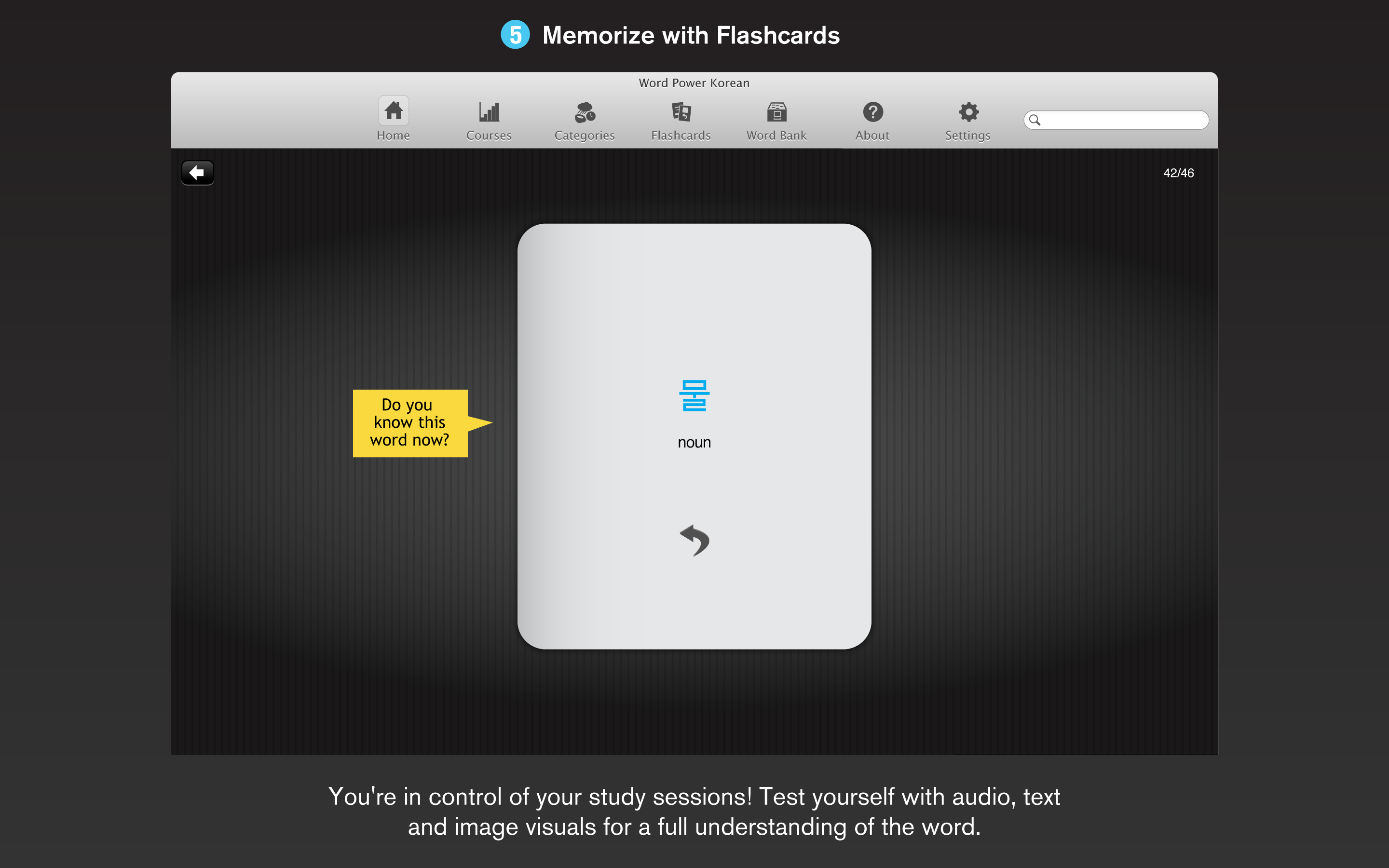Screen dimensions: 1389x868
Task: Click the Settings gear icon
Action: pyautogui.click(x=967, y=112)
